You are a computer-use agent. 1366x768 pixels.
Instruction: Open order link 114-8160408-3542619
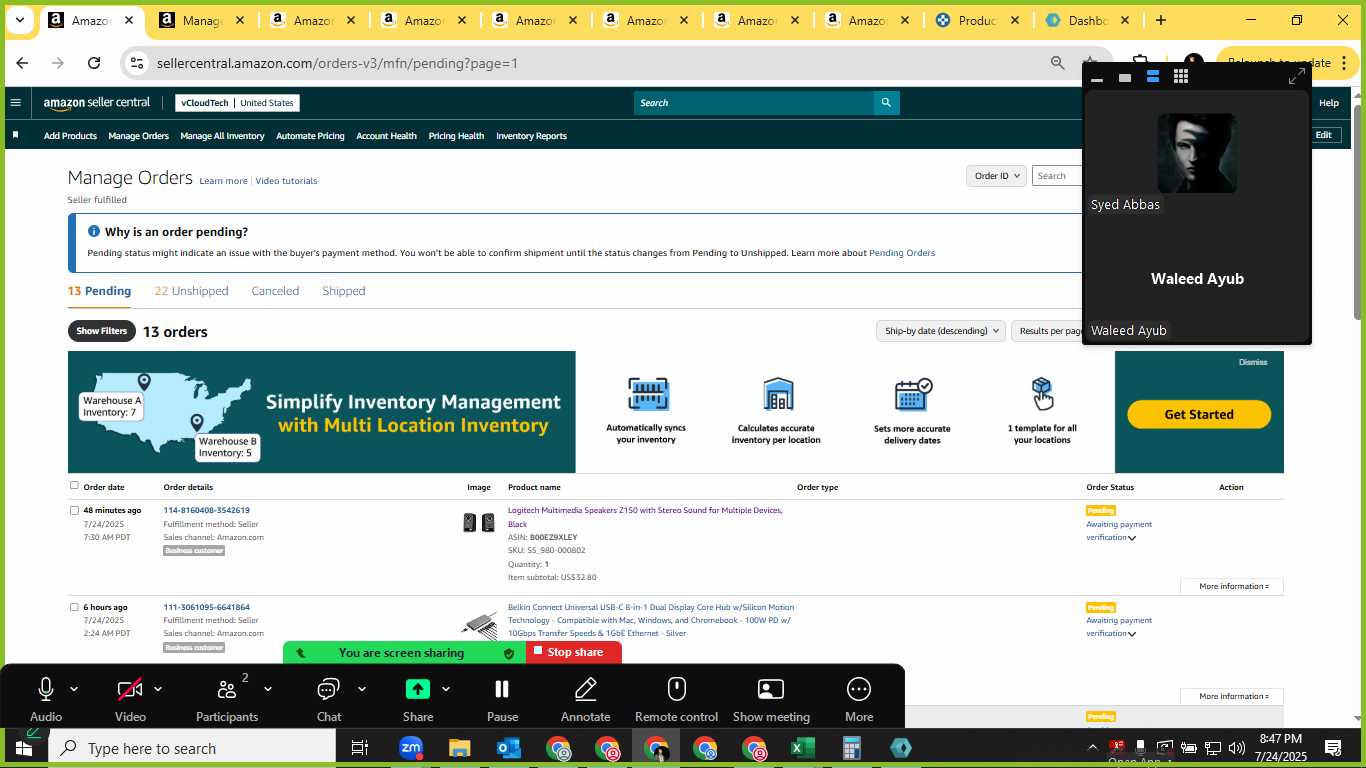pyautogui.click(x=206, y=510)
